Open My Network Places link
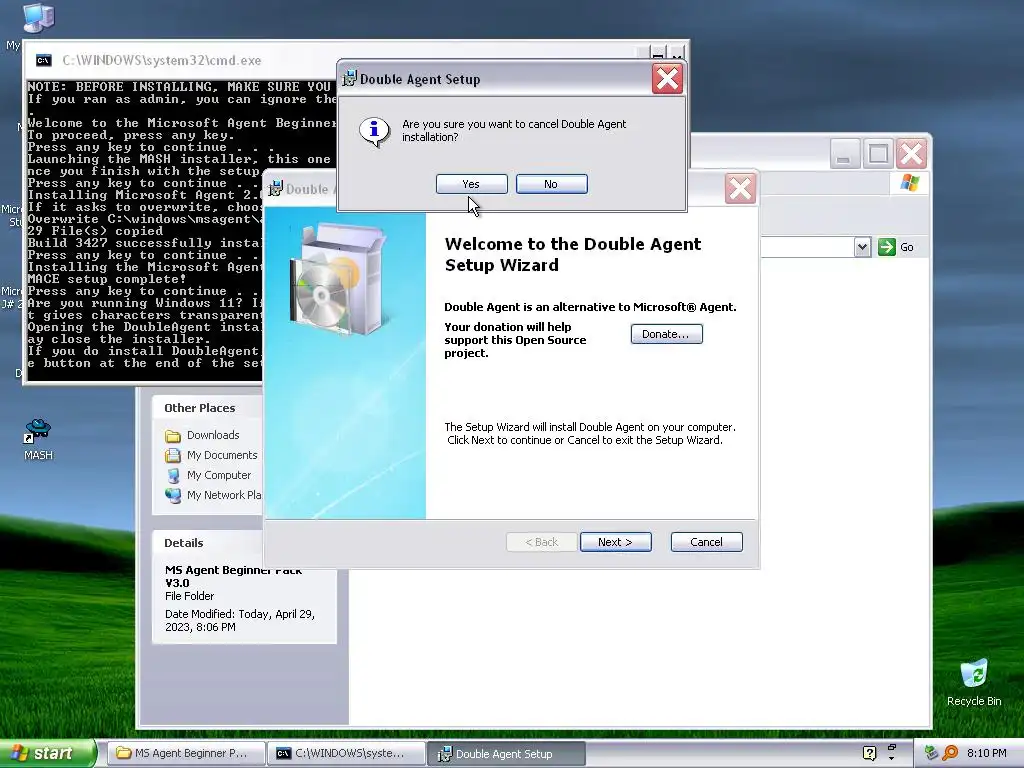Screen dimensions: 1024x768 click(x=224, y=495)
